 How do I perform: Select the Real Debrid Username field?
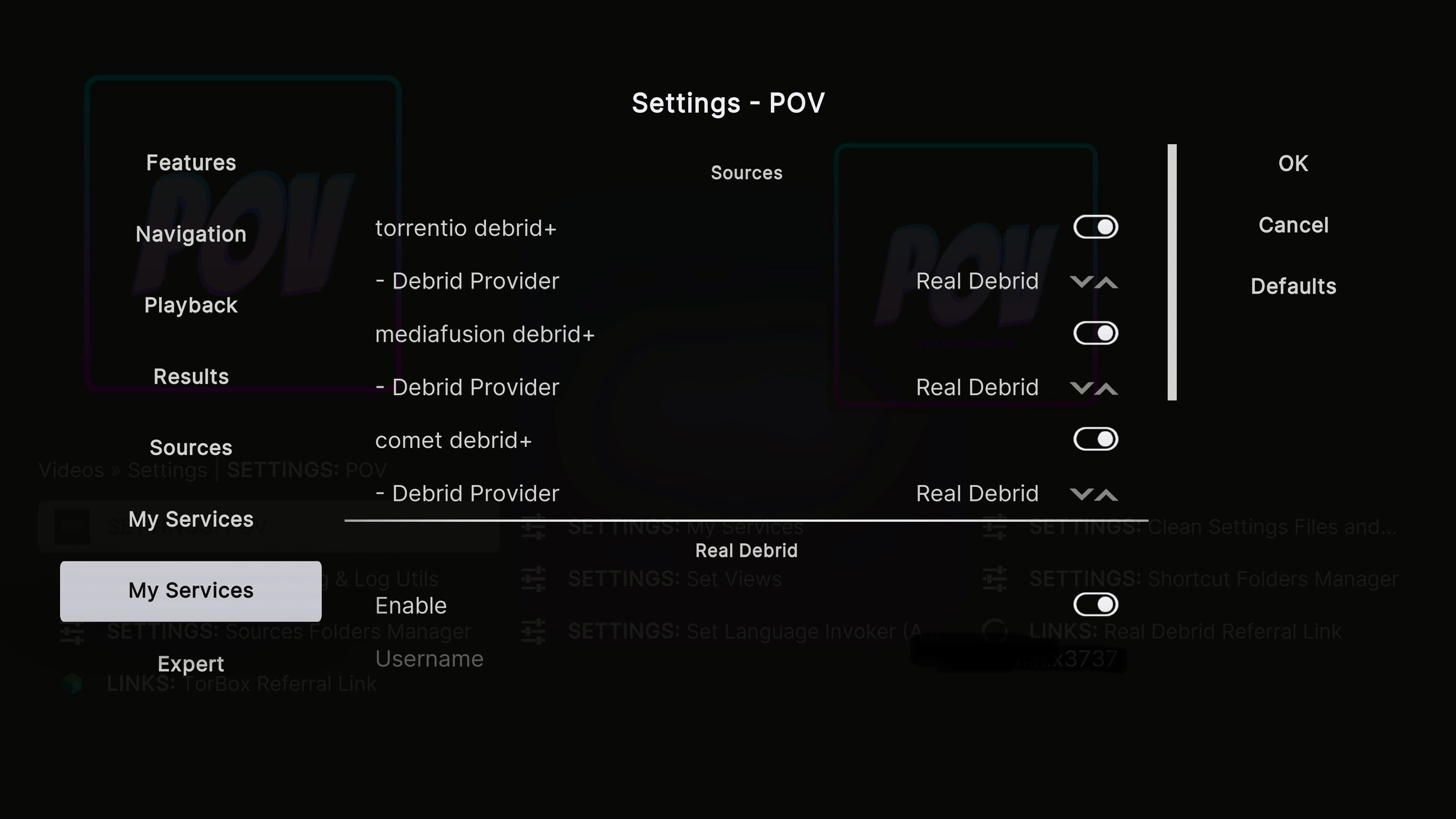(x=746, y=659)
